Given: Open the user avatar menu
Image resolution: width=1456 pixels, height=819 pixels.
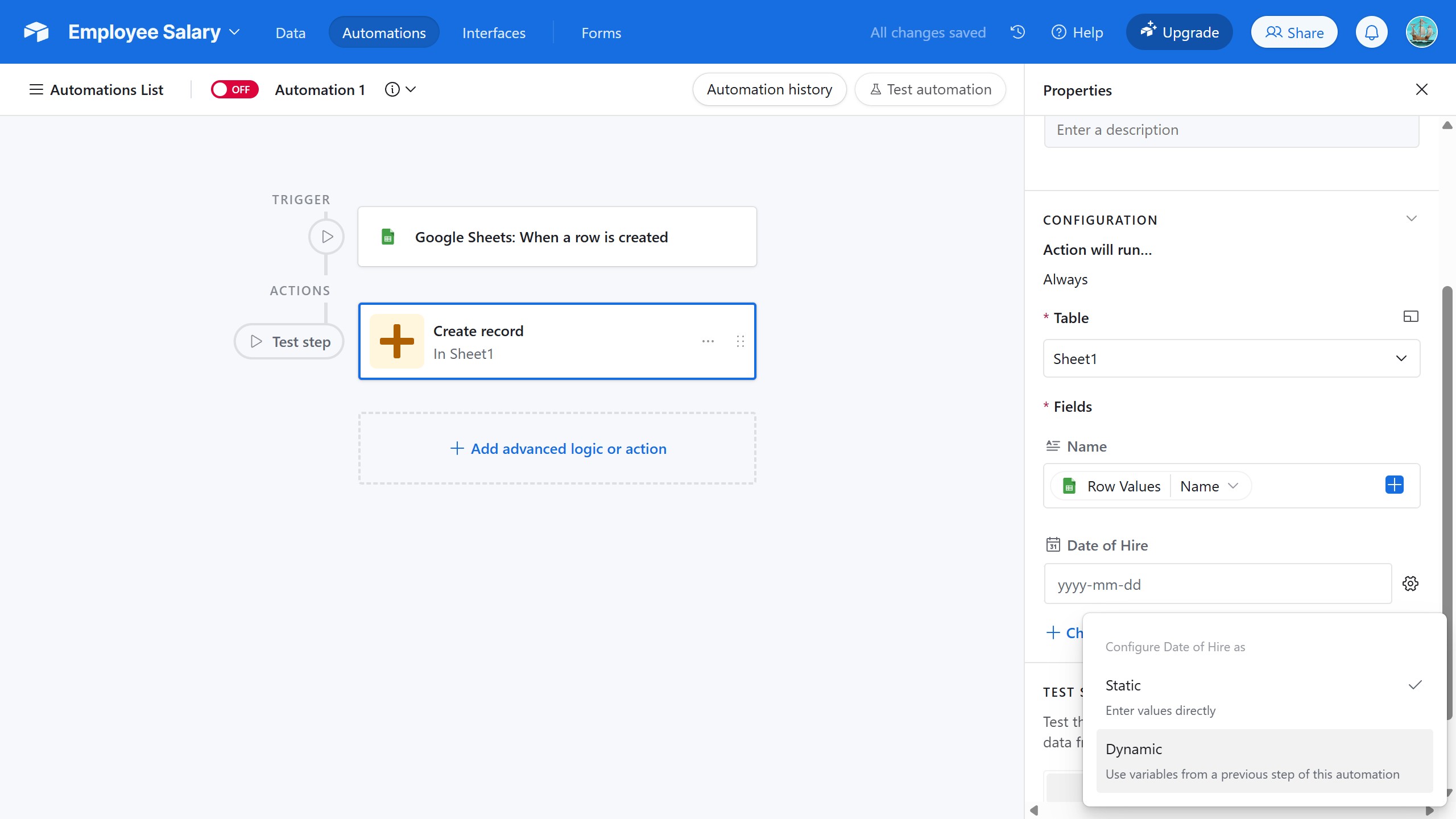Looking at the screenshot, I should pos(1421,32).
